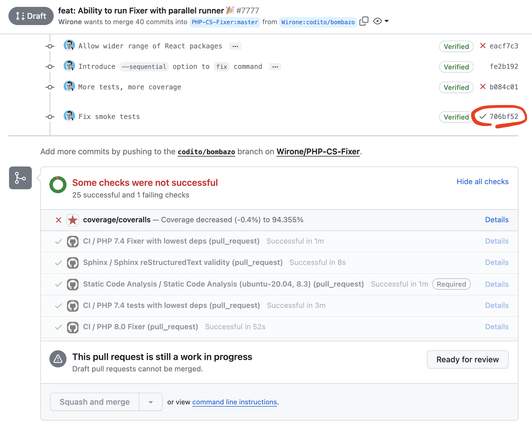Copy the head branch name icon

364,21
